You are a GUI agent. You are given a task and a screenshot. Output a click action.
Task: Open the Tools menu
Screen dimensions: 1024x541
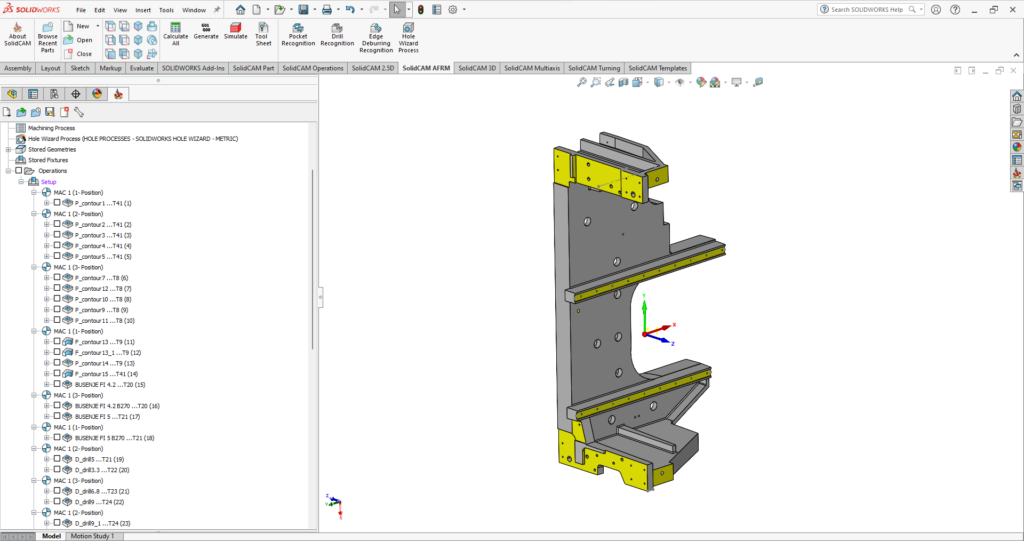click(x=167, y=10)
